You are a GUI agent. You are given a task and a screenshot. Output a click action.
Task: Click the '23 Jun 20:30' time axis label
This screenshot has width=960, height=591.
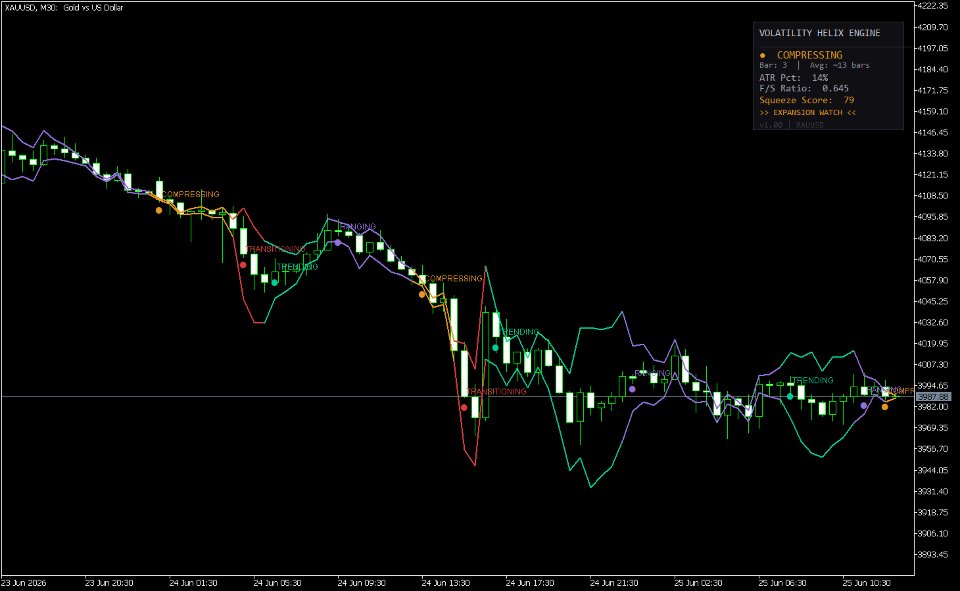[109, 583]
